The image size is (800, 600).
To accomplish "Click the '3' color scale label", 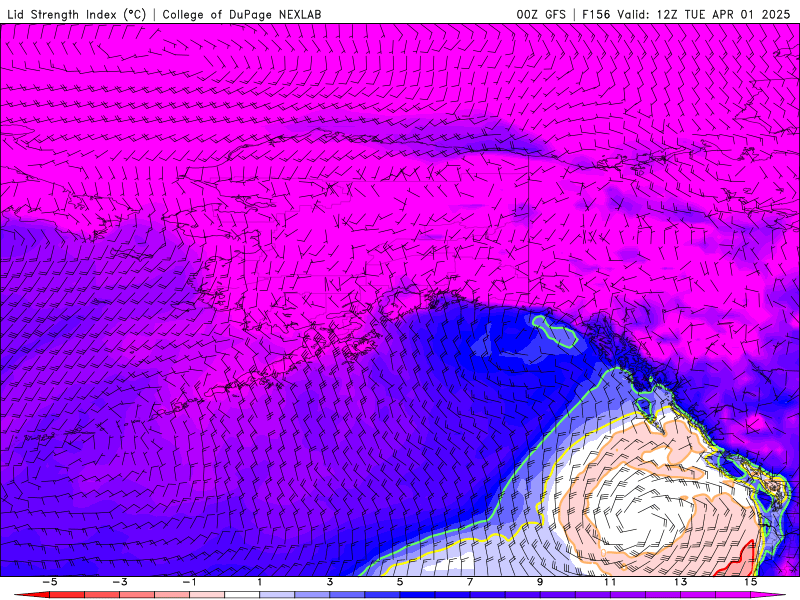I will (x=330, y=582).
